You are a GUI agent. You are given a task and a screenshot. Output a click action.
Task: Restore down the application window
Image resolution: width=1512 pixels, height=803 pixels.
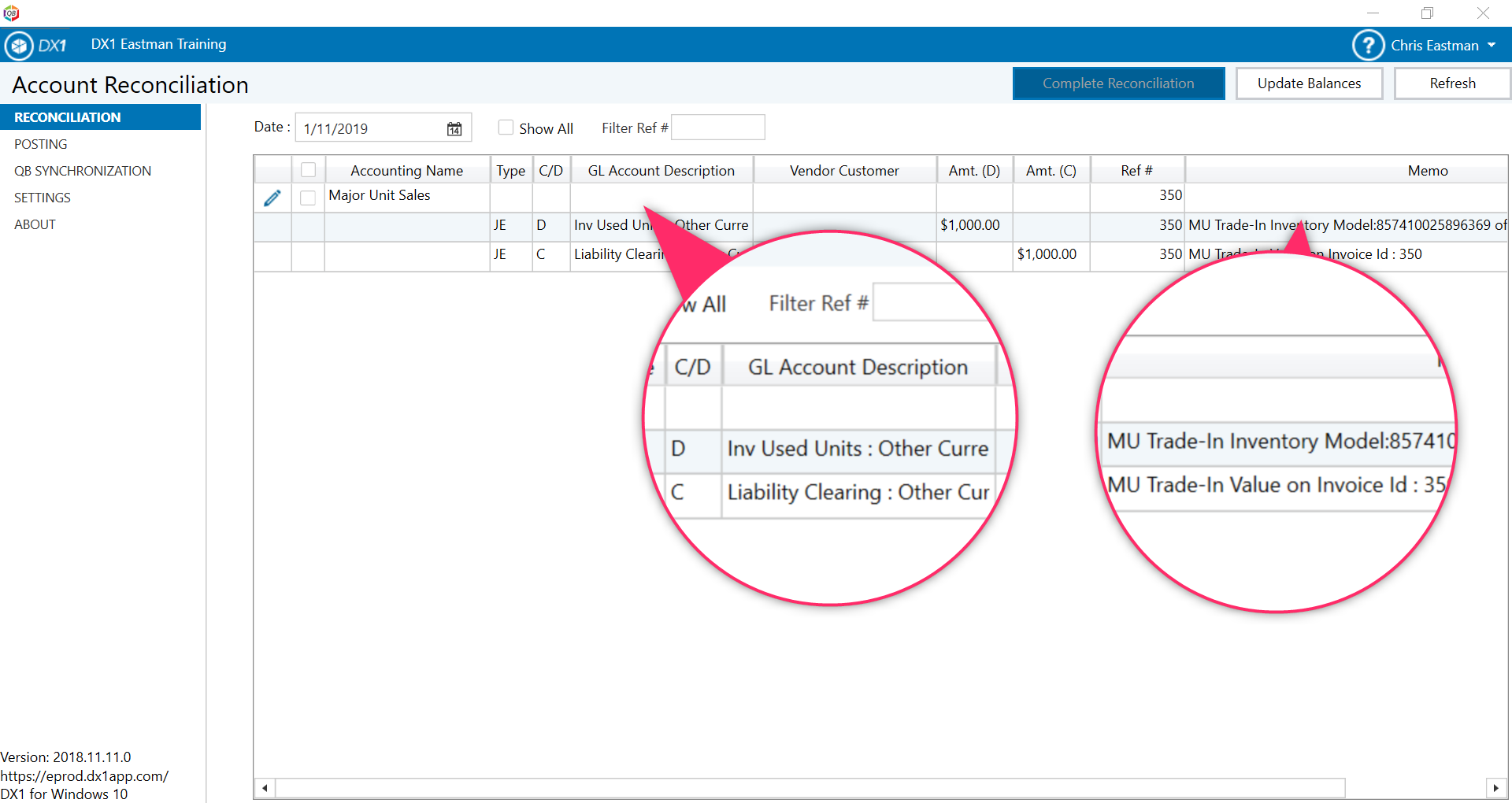(1427, 13)
